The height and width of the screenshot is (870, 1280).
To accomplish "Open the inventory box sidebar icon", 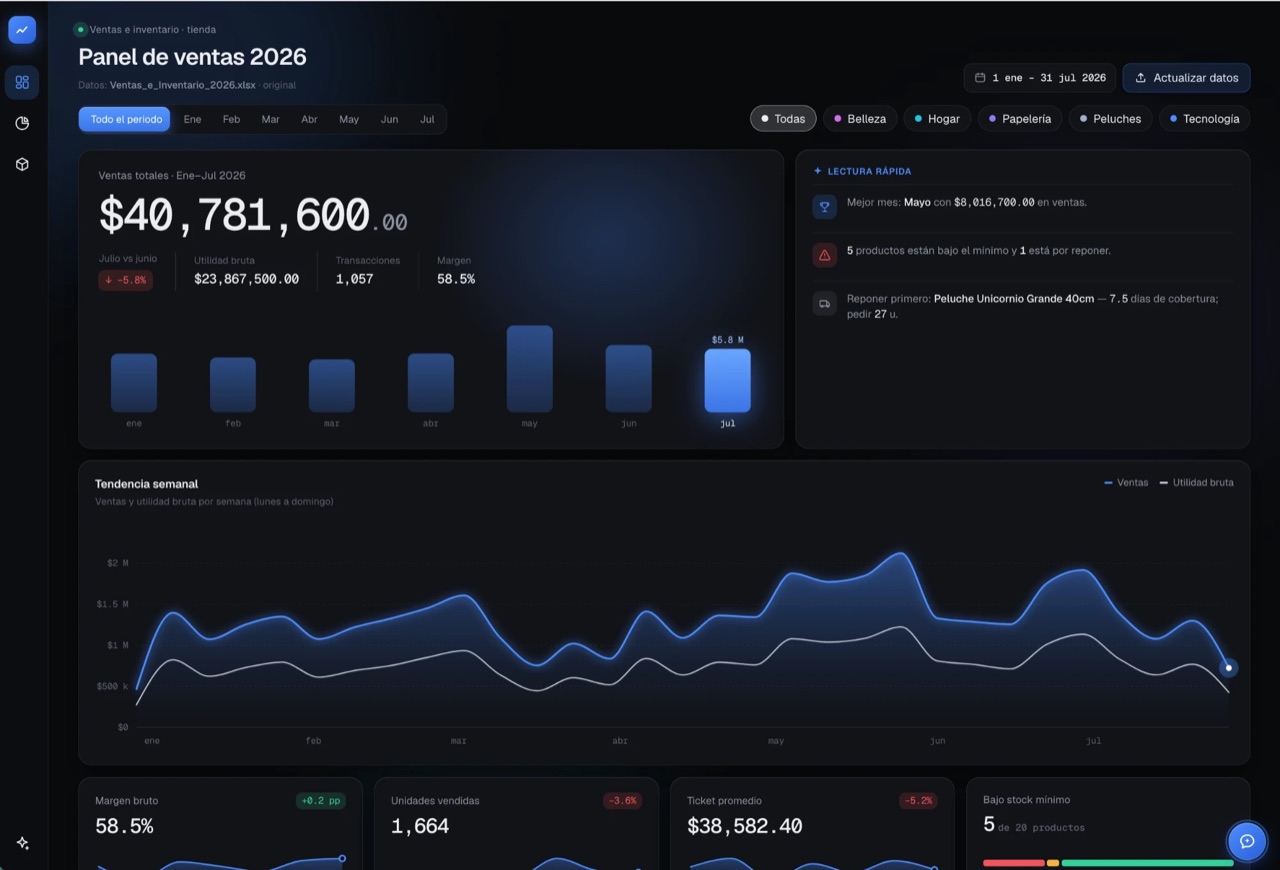I will pos(22,164).
